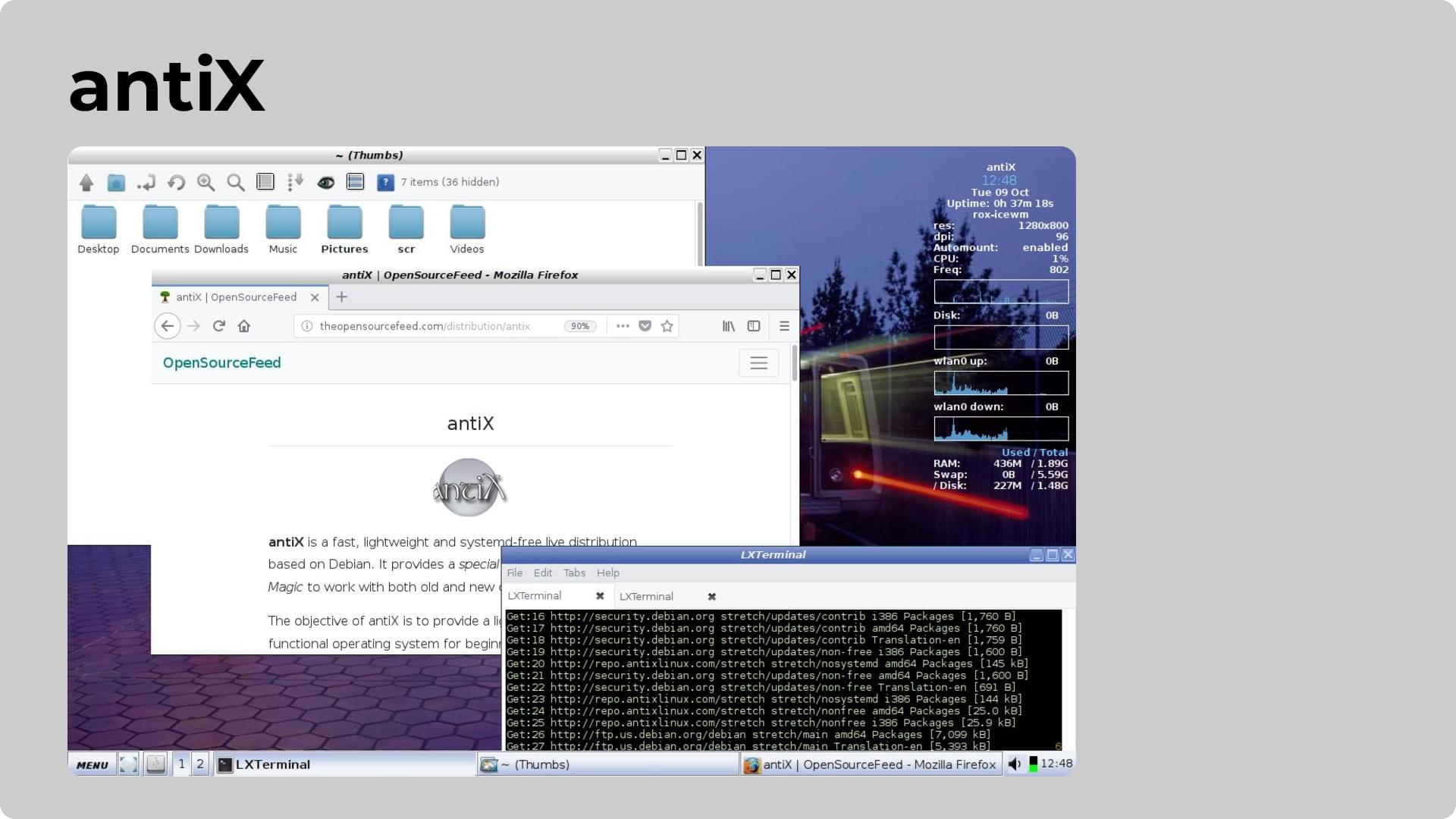Open the Documents folder
Screen dimensions: 1456x819
(x=160, y=230)
